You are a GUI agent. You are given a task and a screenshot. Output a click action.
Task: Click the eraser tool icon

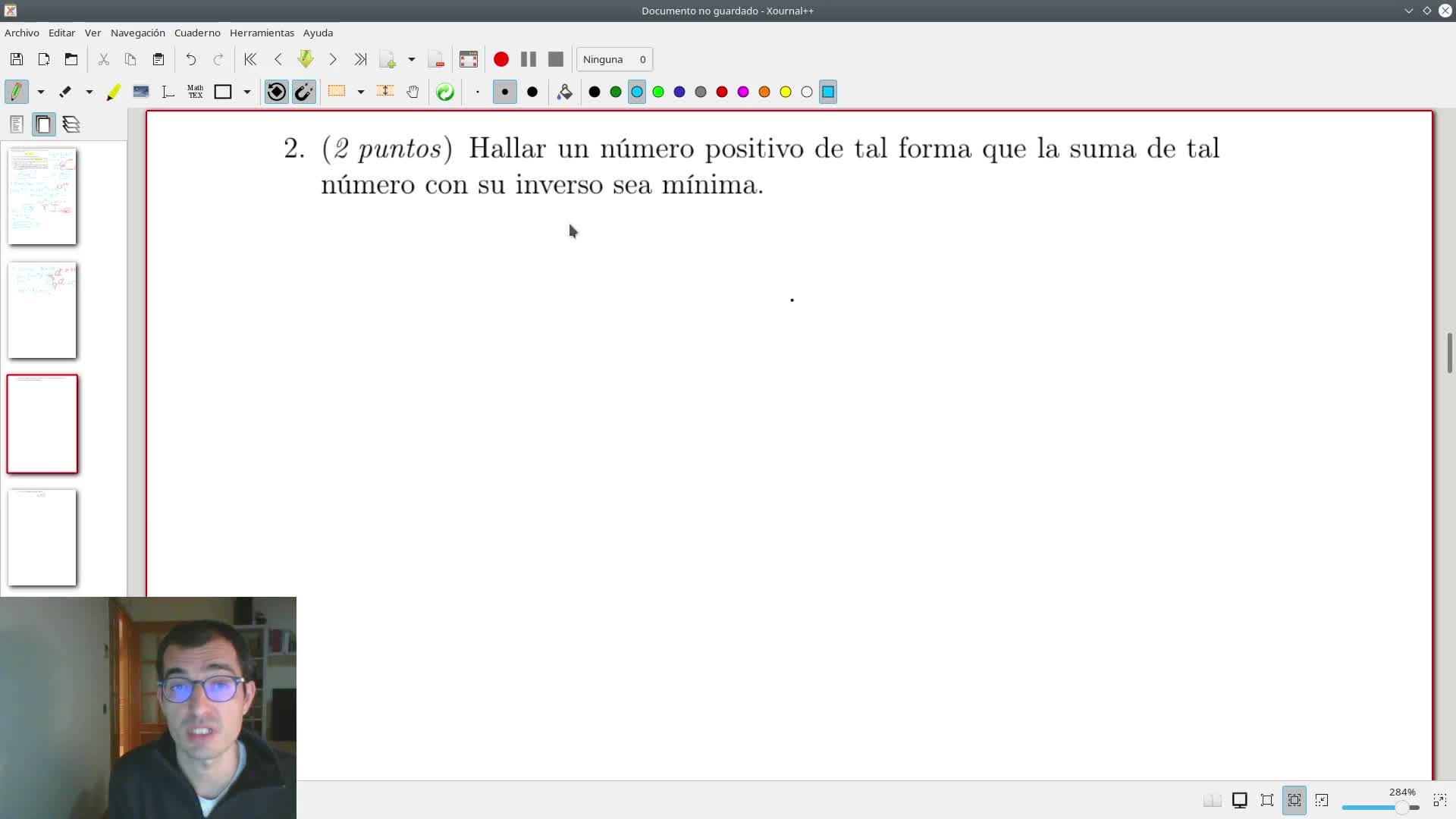[x=65, y=92]
